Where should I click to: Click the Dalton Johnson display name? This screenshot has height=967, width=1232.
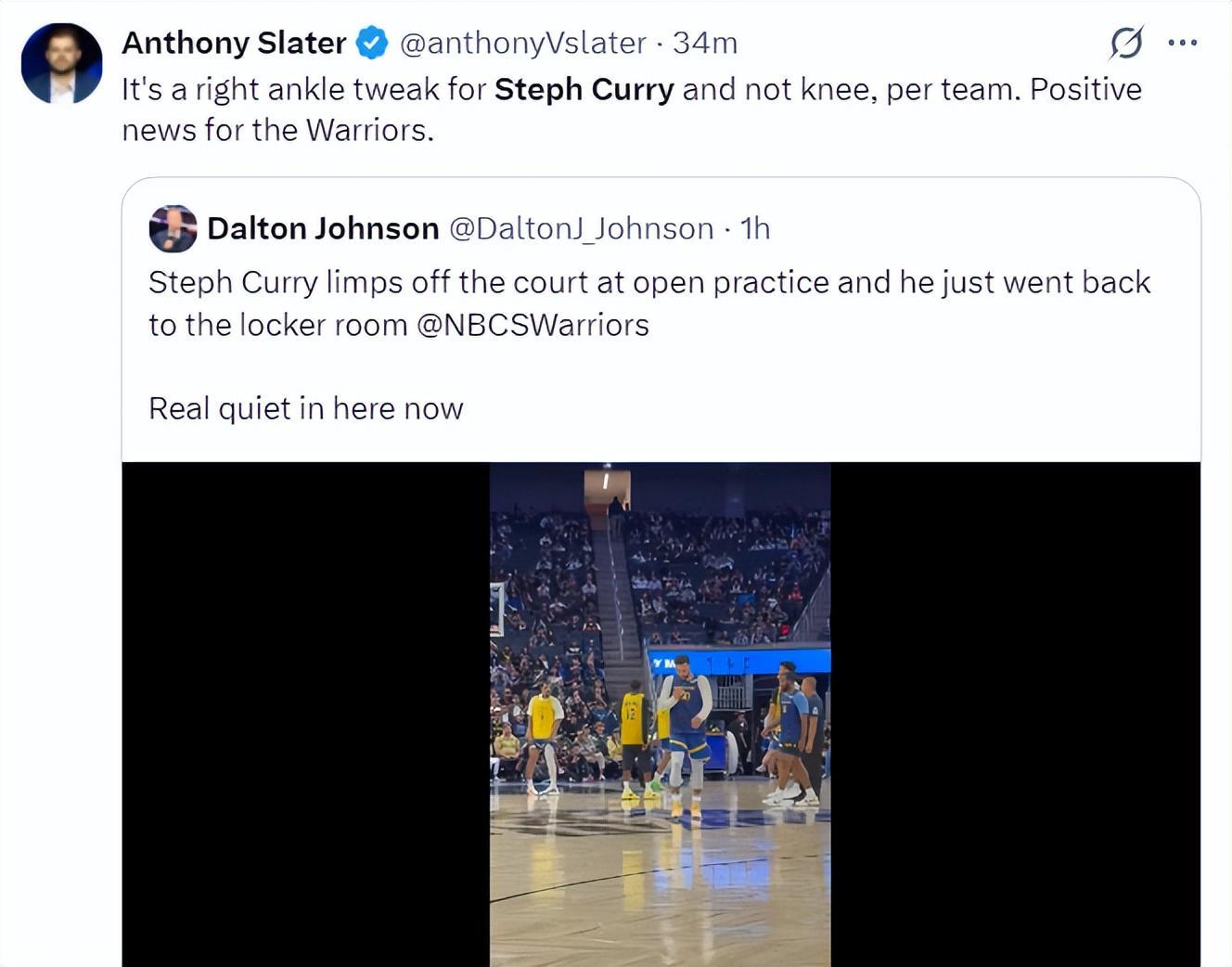323,228
